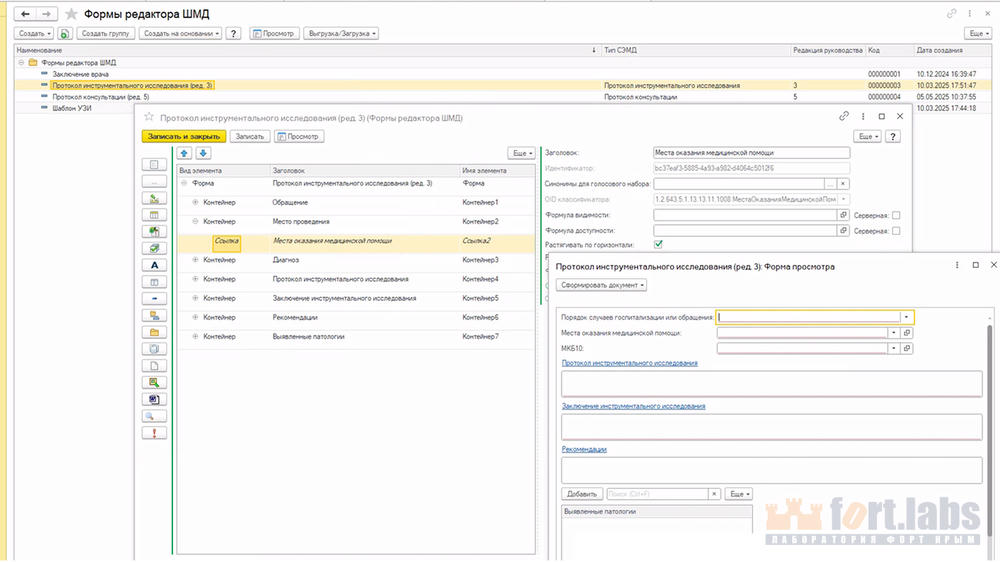Open the 'Протокол инструментального исследования' link in preview
Viewport: 1000px width, 562px height.
point(629,363)
